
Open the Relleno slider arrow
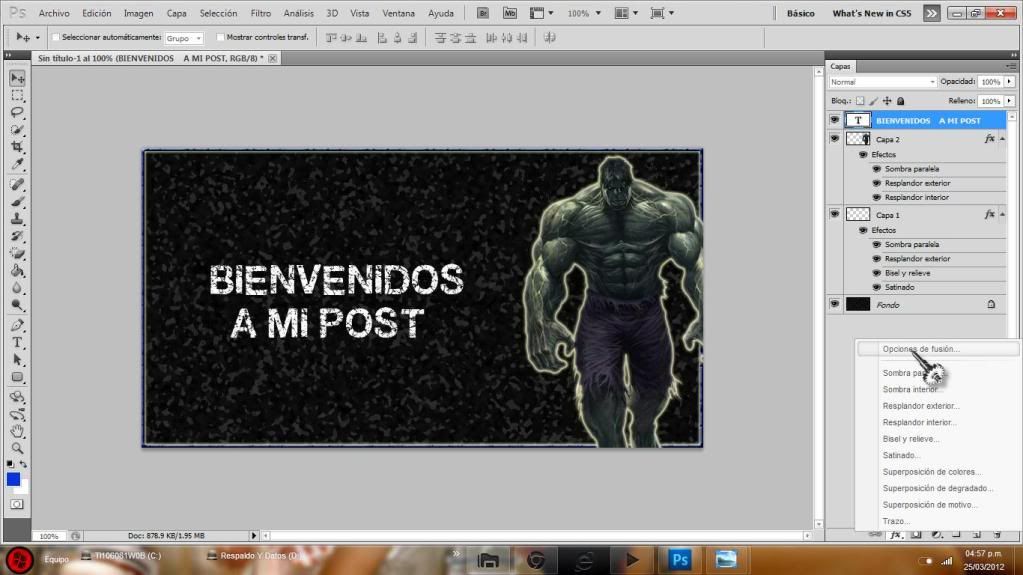pos(1009,101)
